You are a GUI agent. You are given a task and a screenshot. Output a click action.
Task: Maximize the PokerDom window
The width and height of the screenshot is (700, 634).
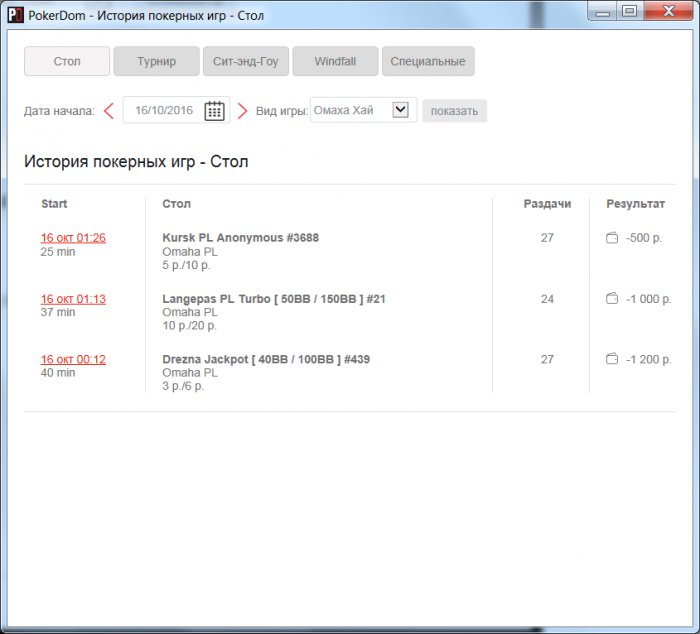629,11
